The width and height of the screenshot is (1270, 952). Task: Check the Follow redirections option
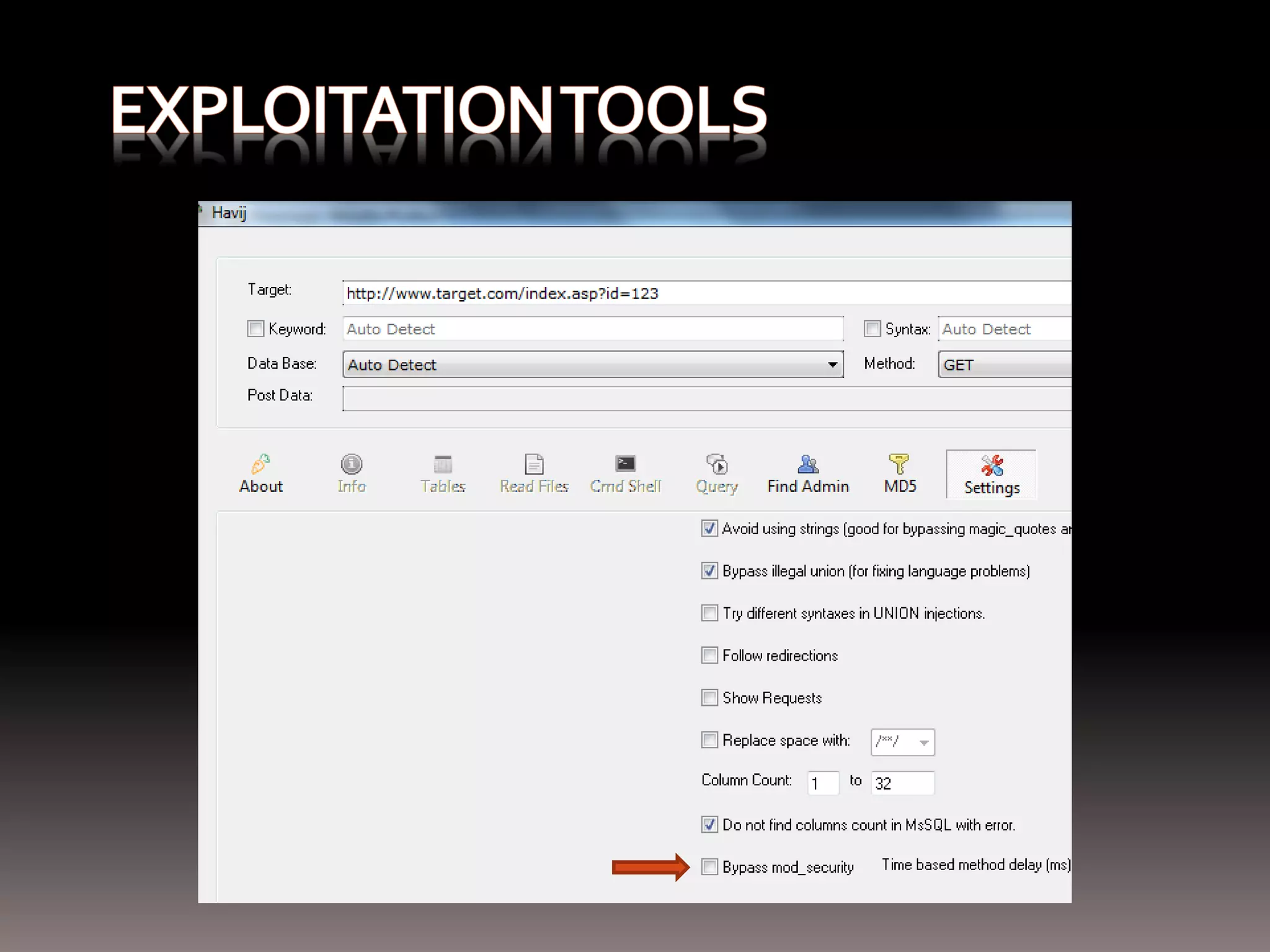709,655
